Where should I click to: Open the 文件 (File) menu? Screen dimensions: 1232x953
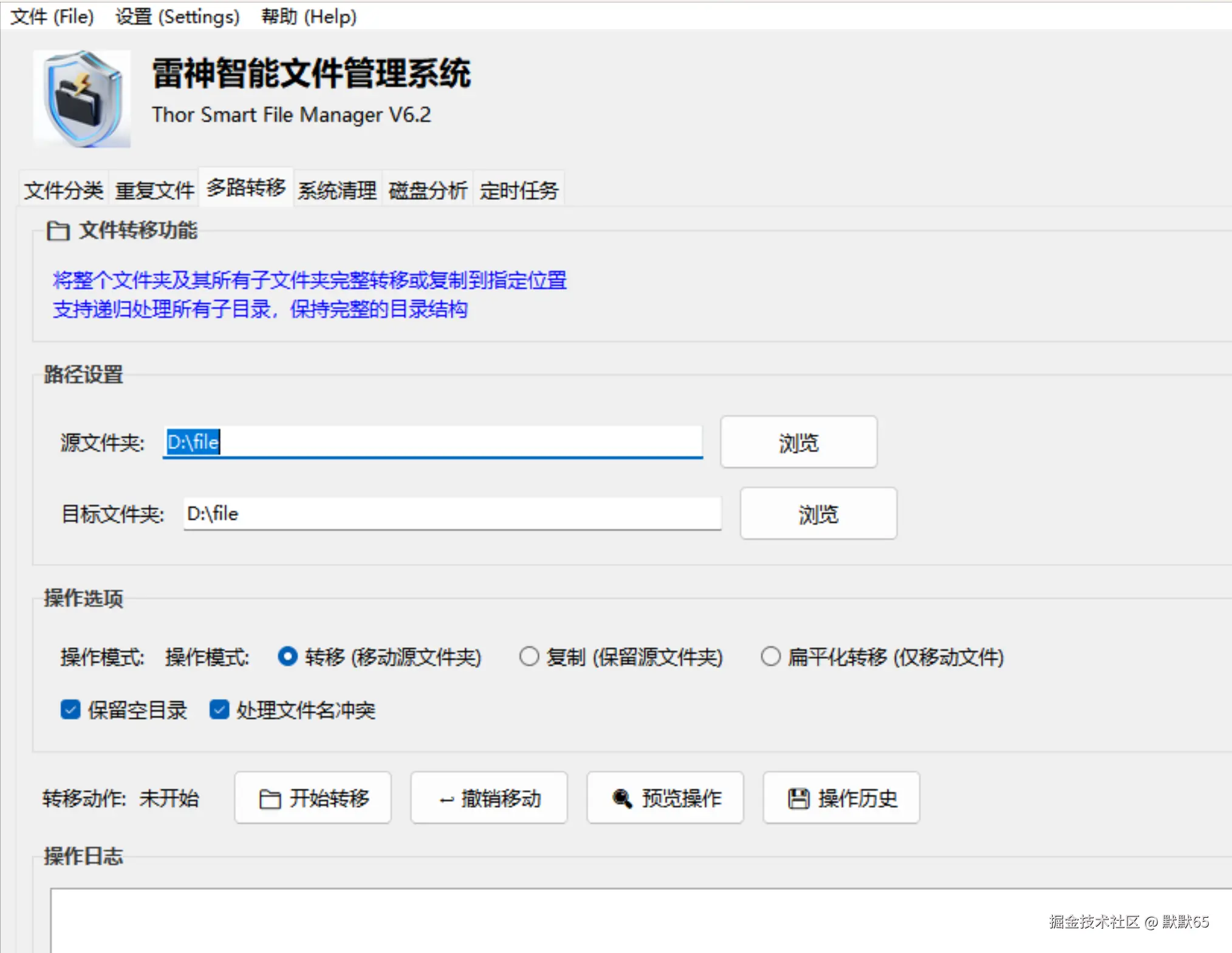pyautogui.click(x=52, y=16)
